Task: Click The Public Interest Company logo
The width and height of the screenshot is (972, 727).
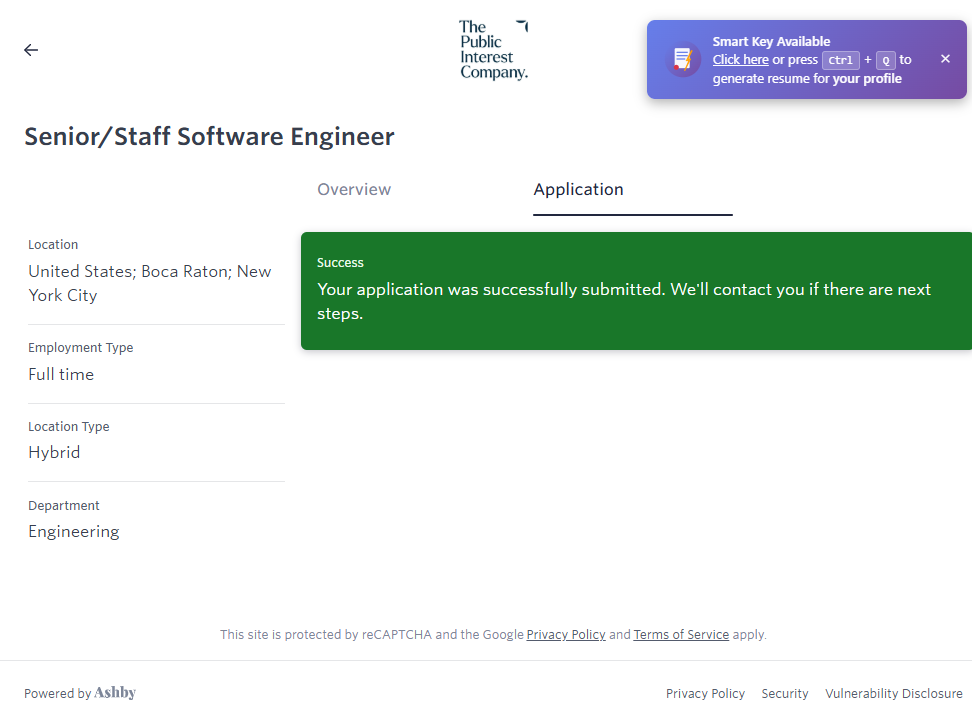Action: (493, 50)
